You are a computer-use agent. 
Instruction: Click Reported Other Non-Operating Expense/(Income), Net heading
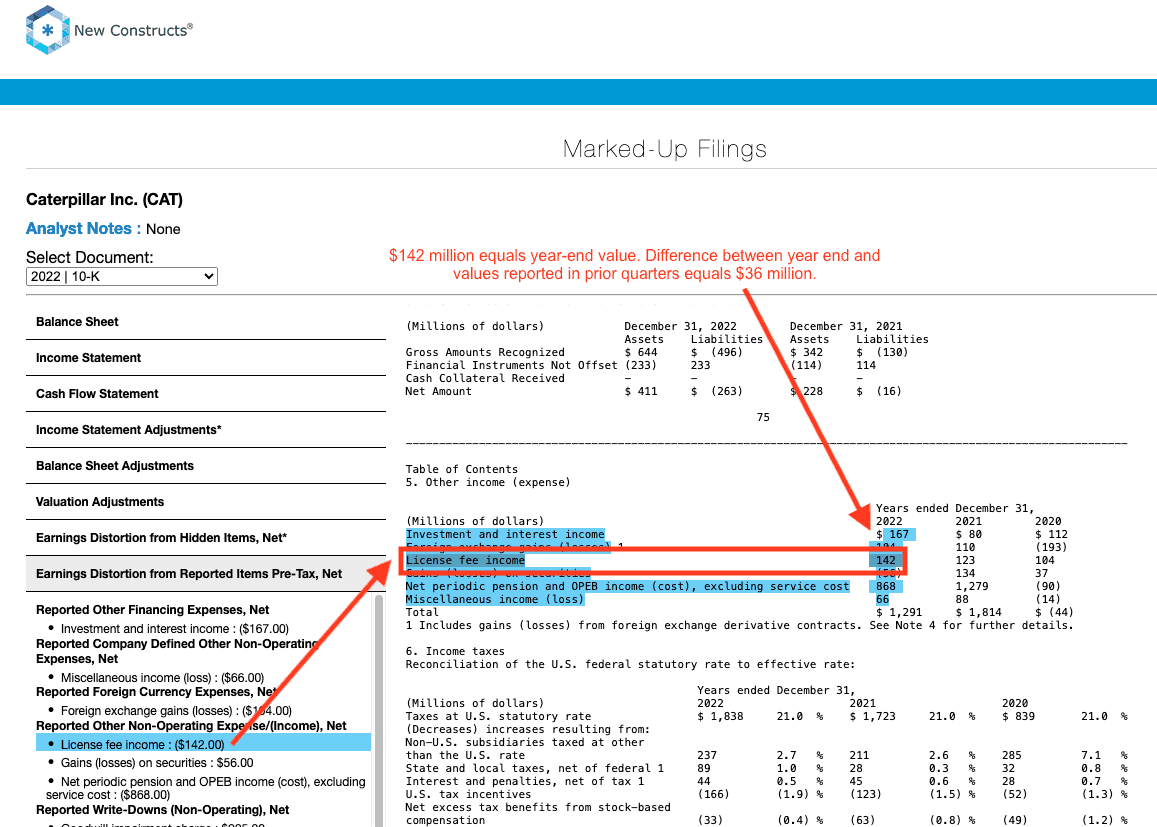pos(191,726)
